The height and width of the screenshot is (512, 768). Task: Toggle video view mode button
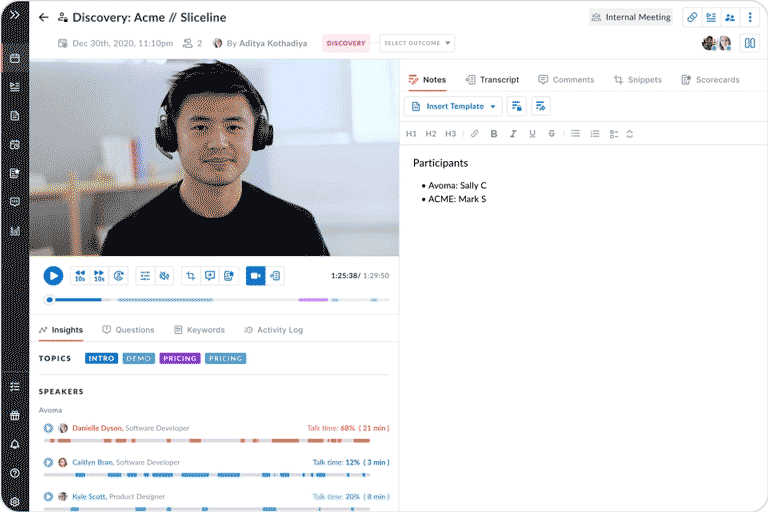255,276
